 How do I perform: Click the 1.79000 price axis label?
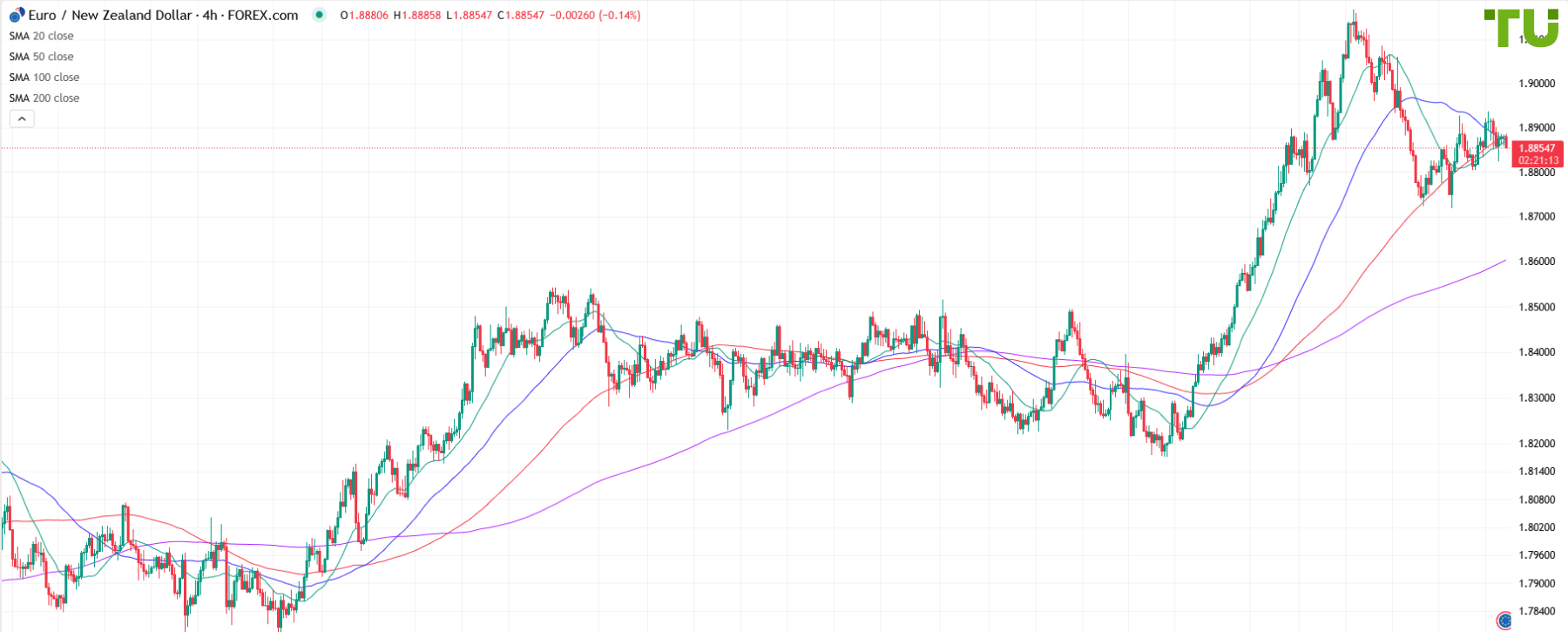(x=1537, y=583)
